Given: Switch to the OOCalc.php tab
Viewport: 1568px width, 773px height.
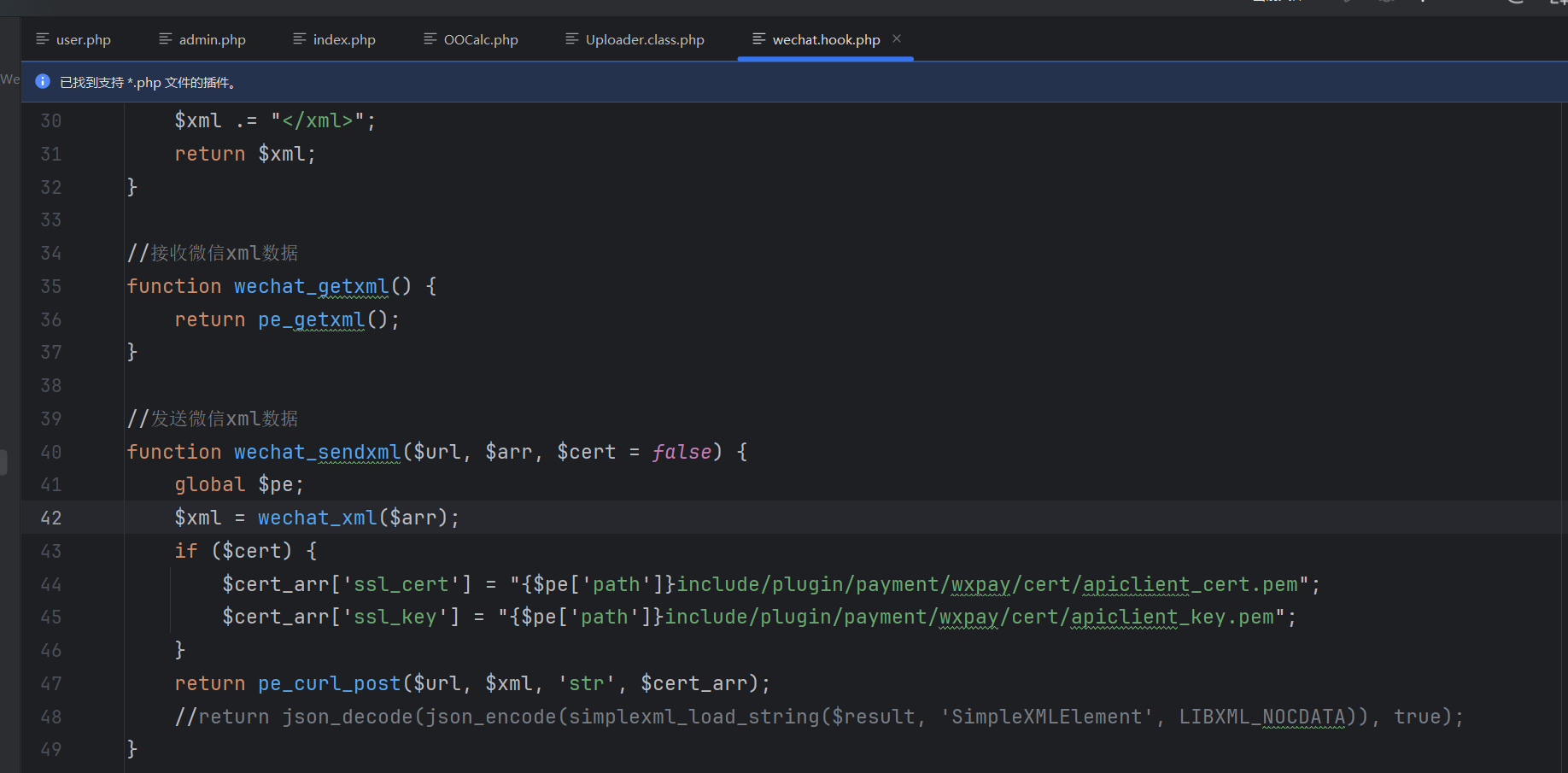Looking at the screenshot, I should click(x=471, y=39).
